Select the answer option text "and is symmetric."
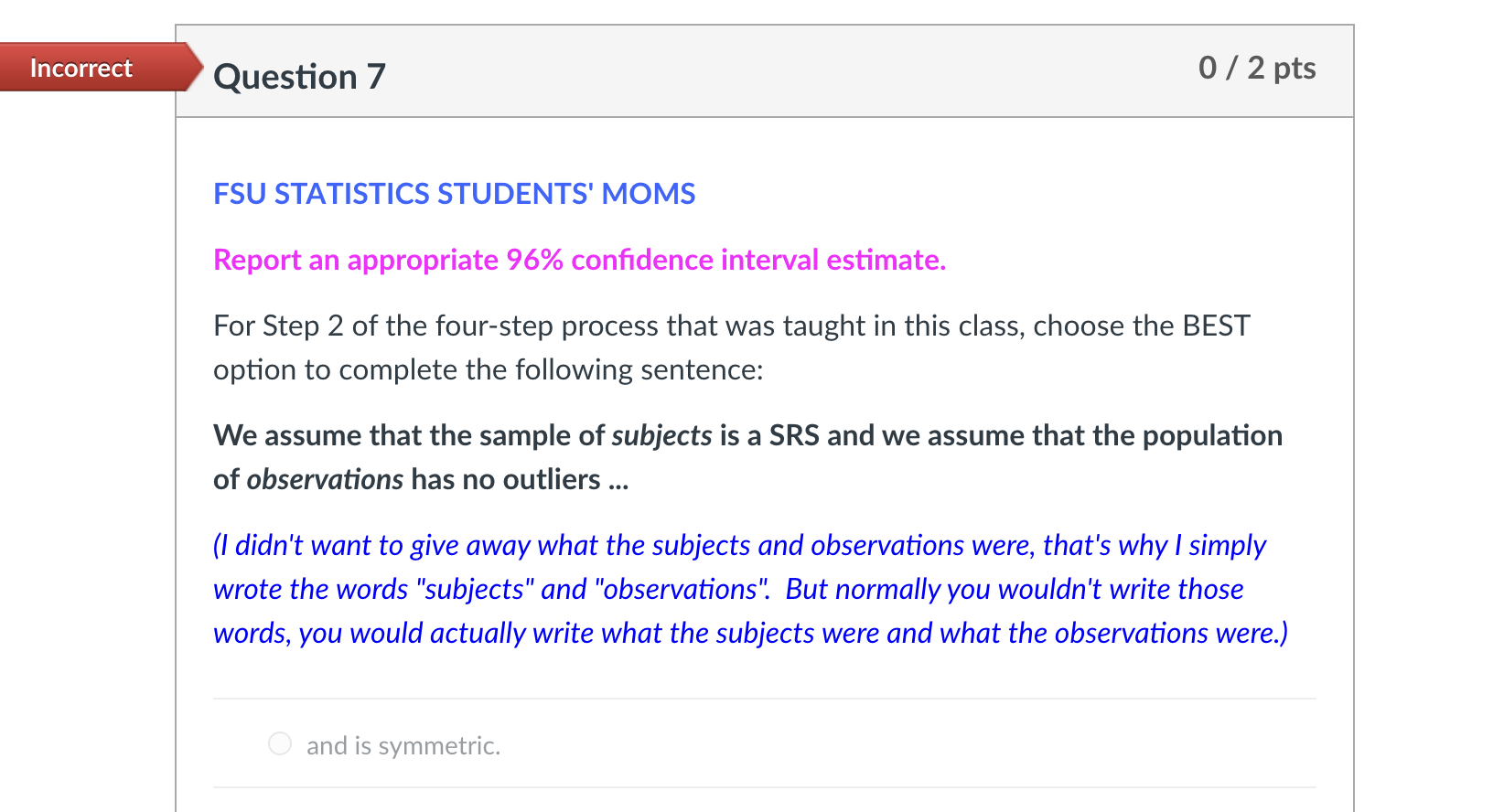The height and width of the screenshot is (812, 1504). 403,745
